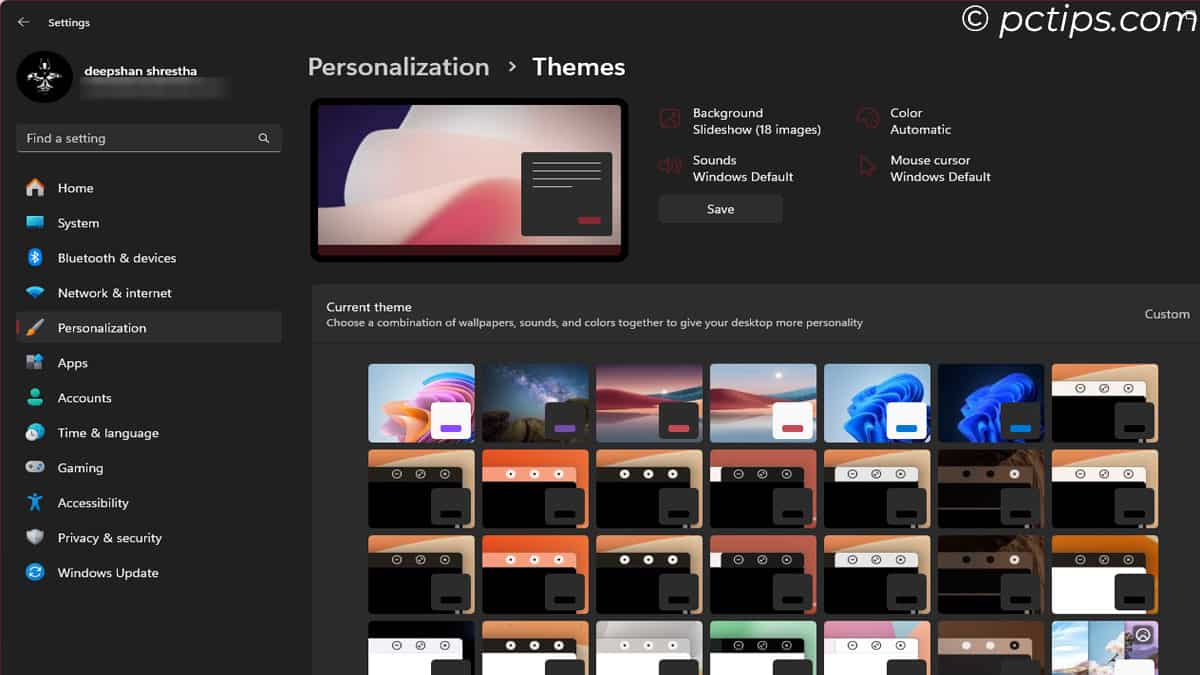Click the Network & internet globe icon
This screenshot has width=1200, height=675.
tap(32, 292)
